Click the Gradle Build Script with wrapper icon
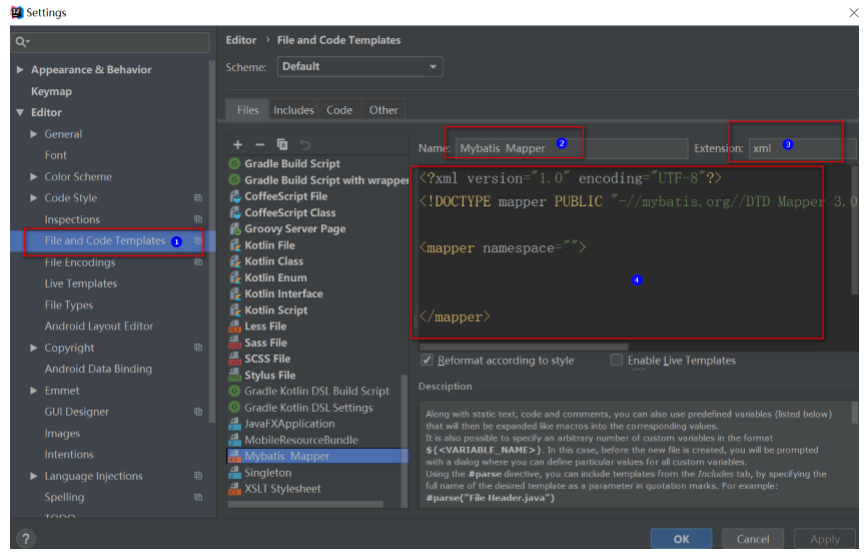Screen dimensions: 868x555 [235, 180]
